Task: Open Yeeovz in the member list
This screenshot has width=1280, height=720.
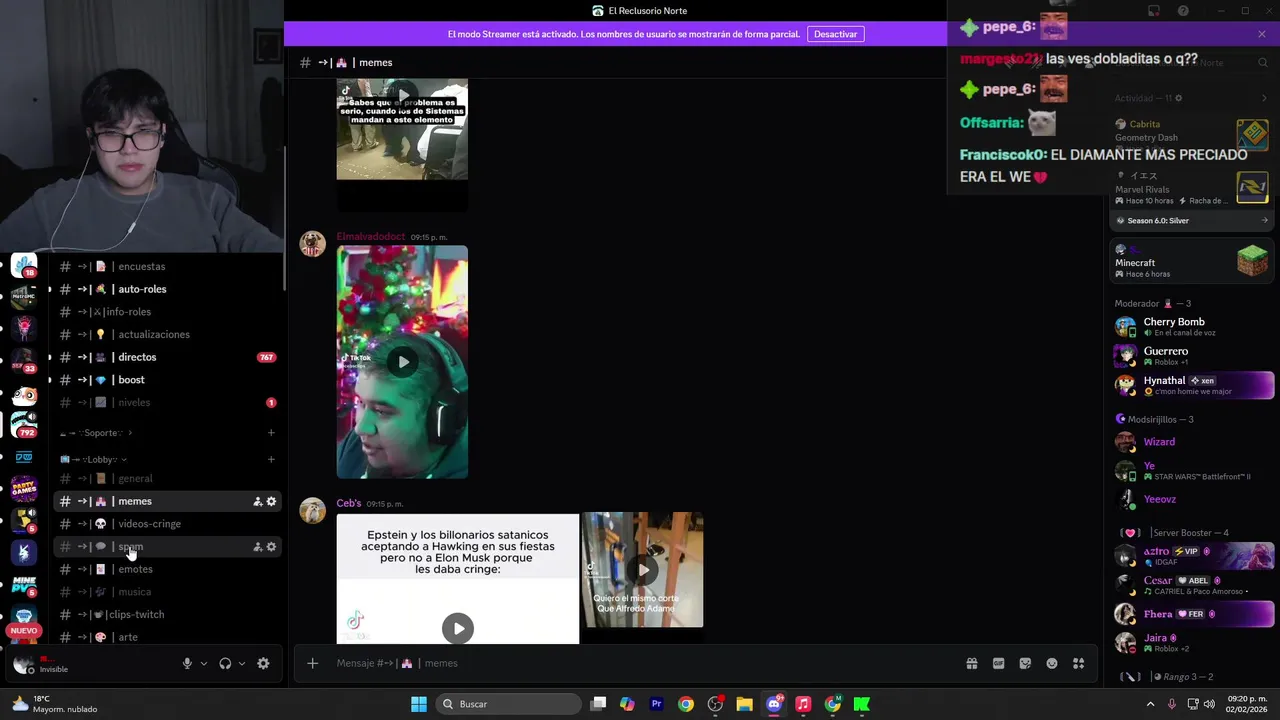Action: pos(1194,499)
